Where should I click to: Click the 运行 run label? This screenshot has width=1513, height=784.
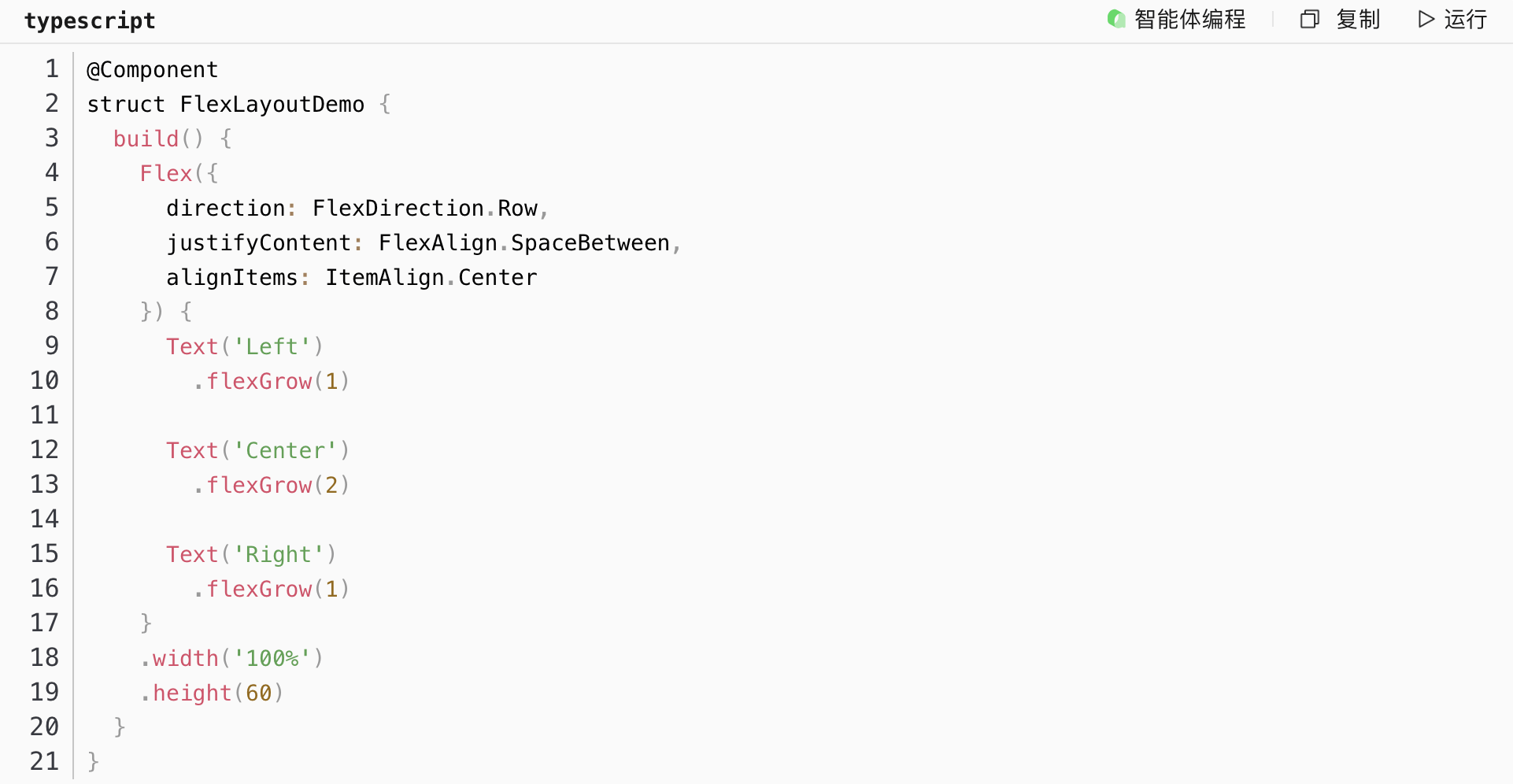click(x=1465, y=19)
